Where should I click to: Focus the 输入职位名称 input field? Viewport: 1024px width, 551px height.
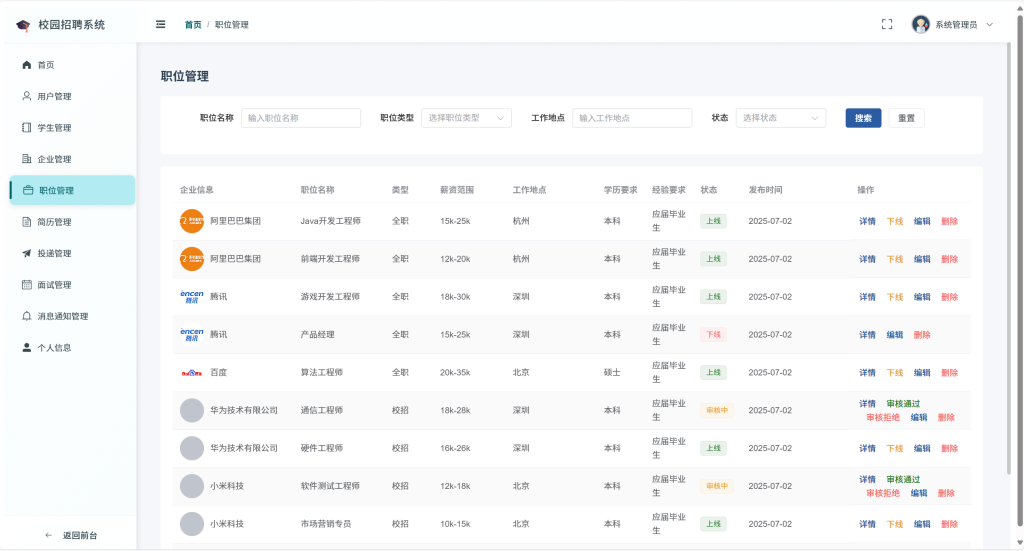click(301, 118)
